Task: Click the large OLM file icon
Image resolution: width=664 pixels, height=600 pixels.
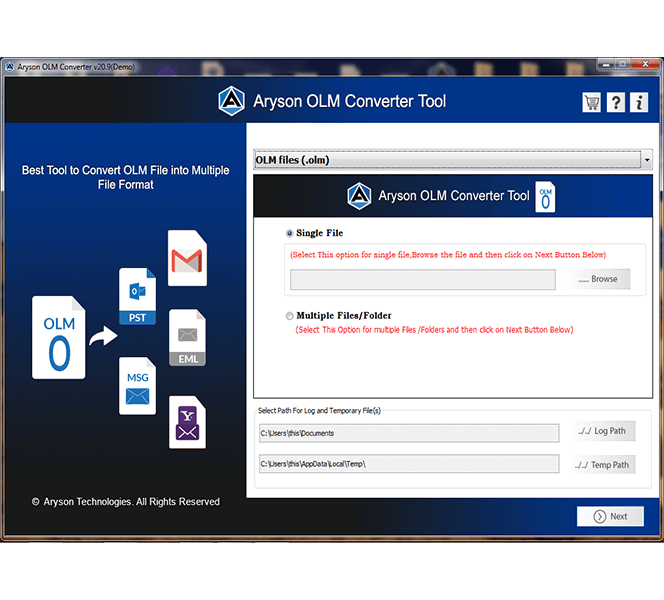Action: [58, 337]
